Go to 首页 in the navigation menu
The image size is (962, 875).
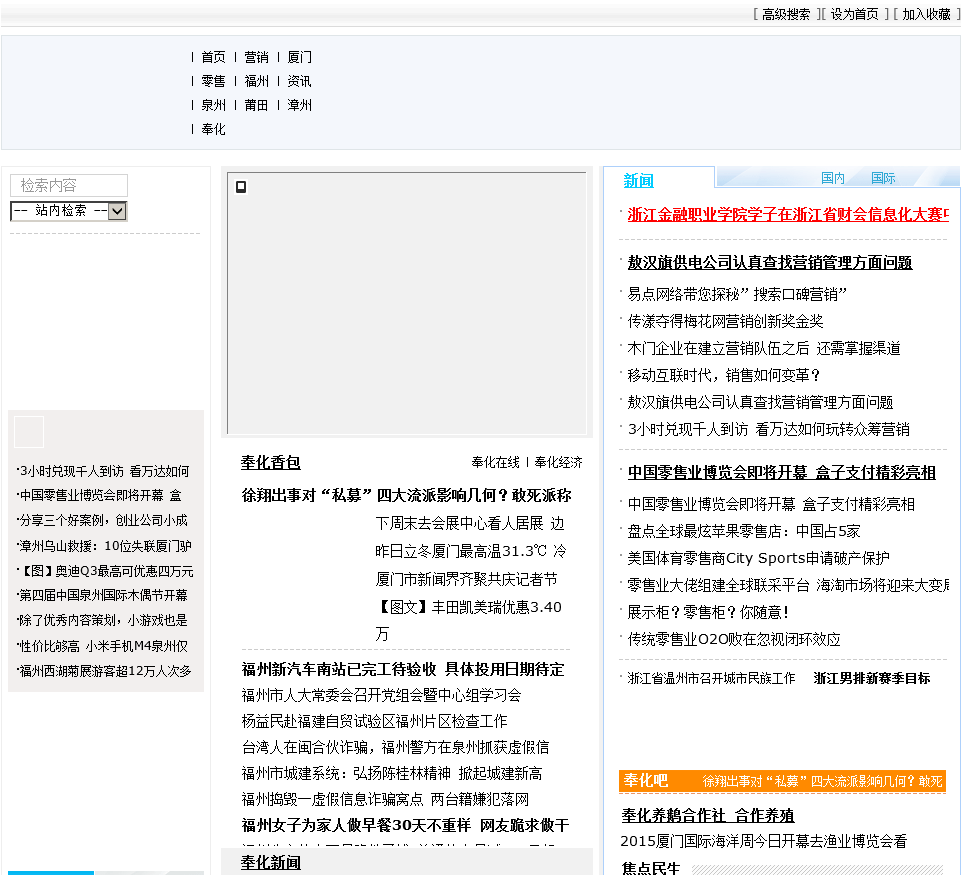click(214, 57)
